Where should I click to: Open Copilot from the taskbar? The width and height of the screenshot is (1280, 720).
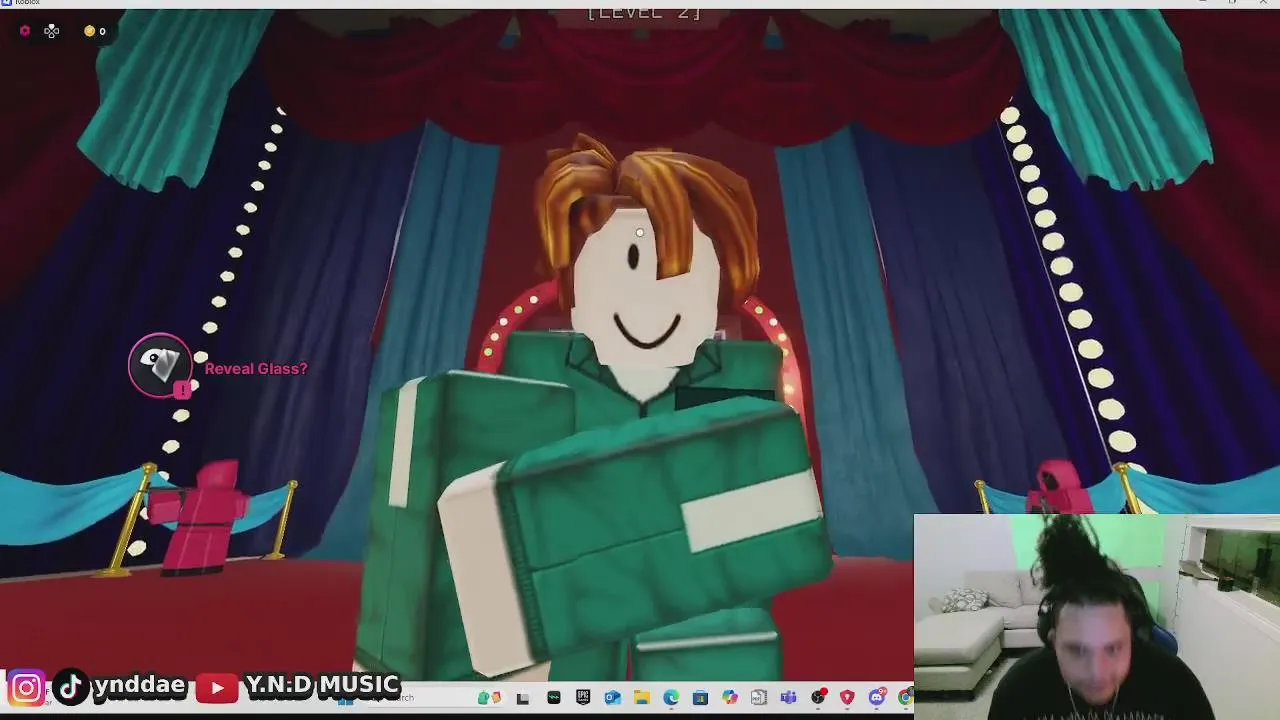tap(730, 697)
